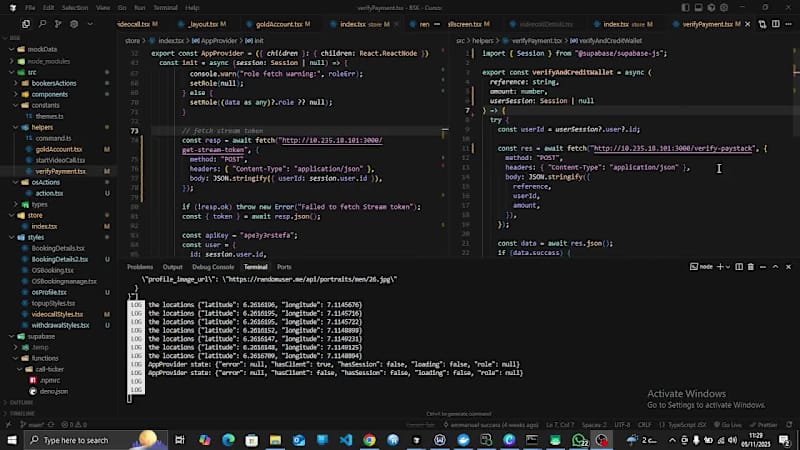Switch to the goldAccount.tsx tab
This screenshot has width=800, height=450.
(279, 24)
